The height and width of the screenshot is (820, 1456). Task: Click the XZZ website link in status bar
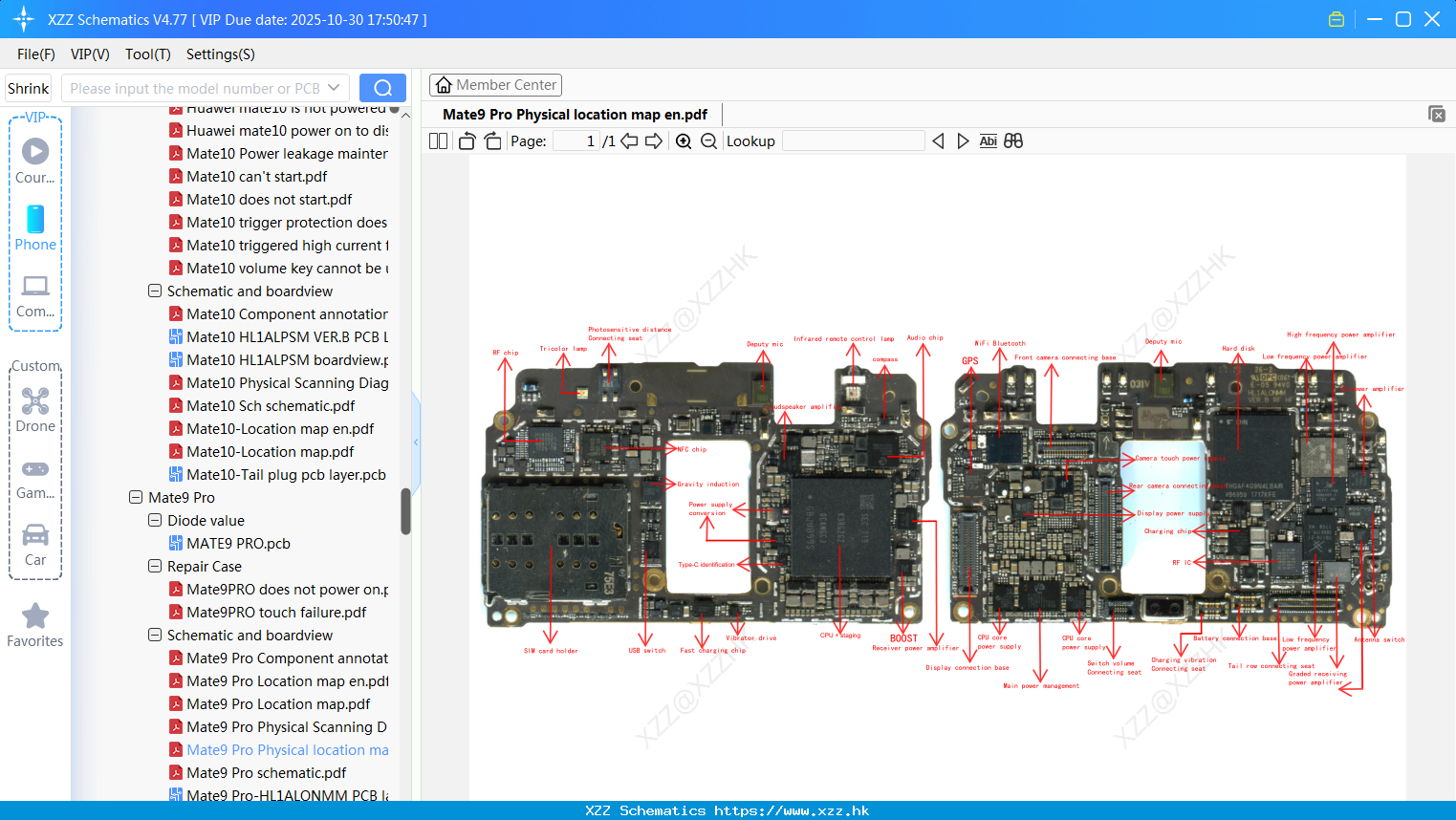(x=792, y=810)
